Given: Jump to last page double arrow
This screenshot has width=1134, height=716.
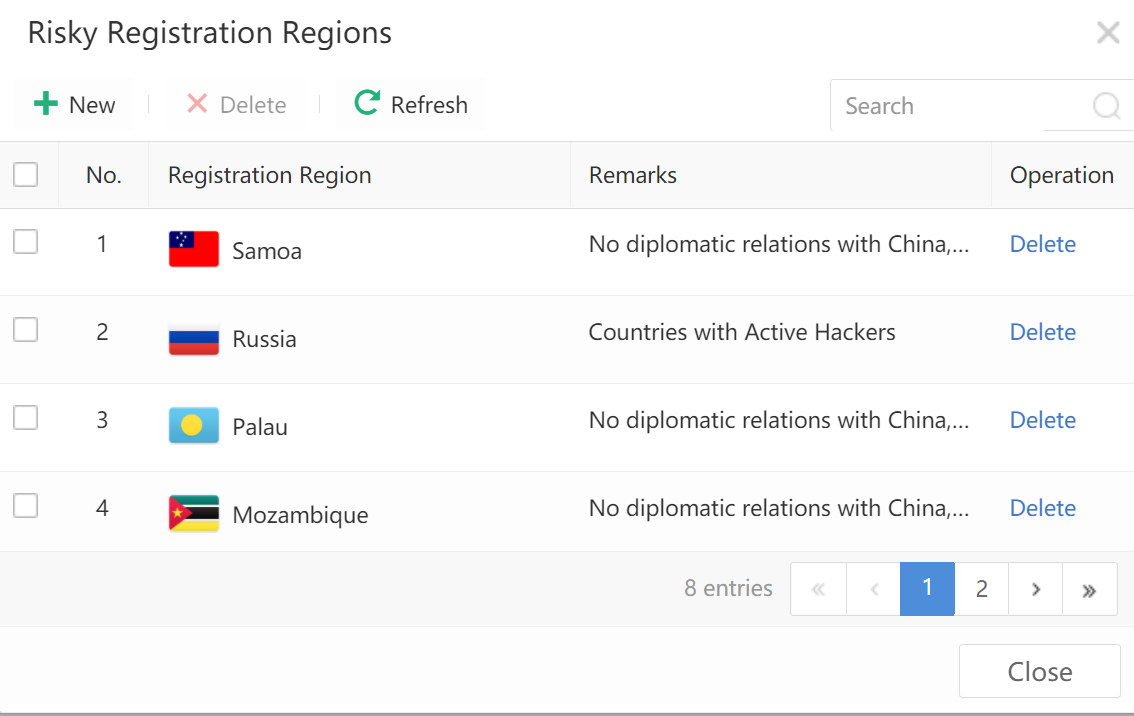Looking at the screenshot, I should pos(1089,589).
